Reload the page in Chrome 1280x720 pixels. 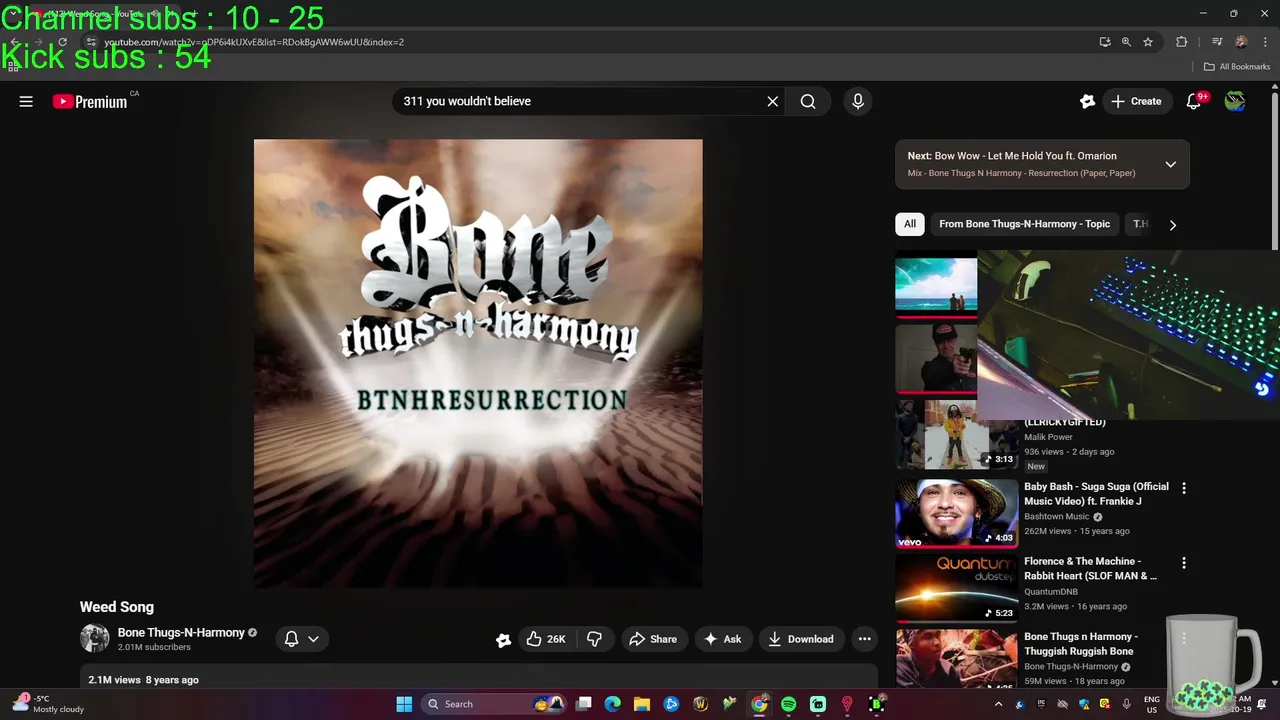click(x=62, y=42)
